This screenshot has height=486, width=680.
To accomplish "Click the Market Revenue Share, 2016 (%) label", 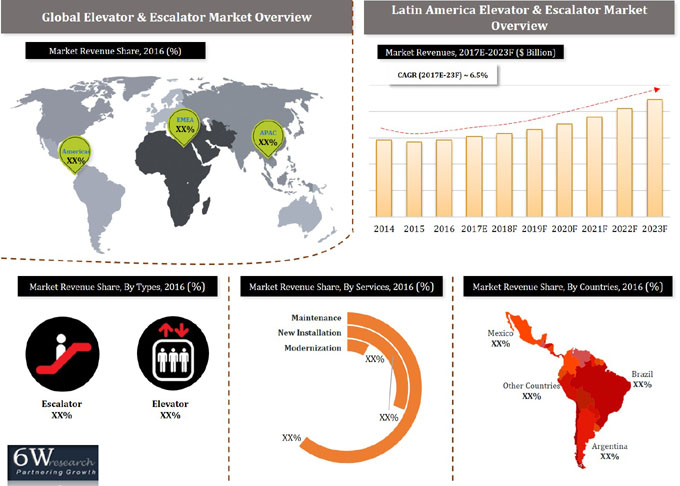I will (x=115, y=51).
